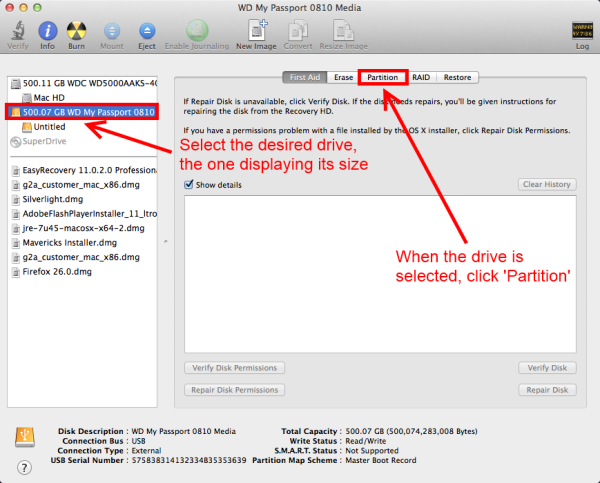Click the Burn toolbar icon
Viewport: 600px width, 483px height.
[x=77, y=31]
